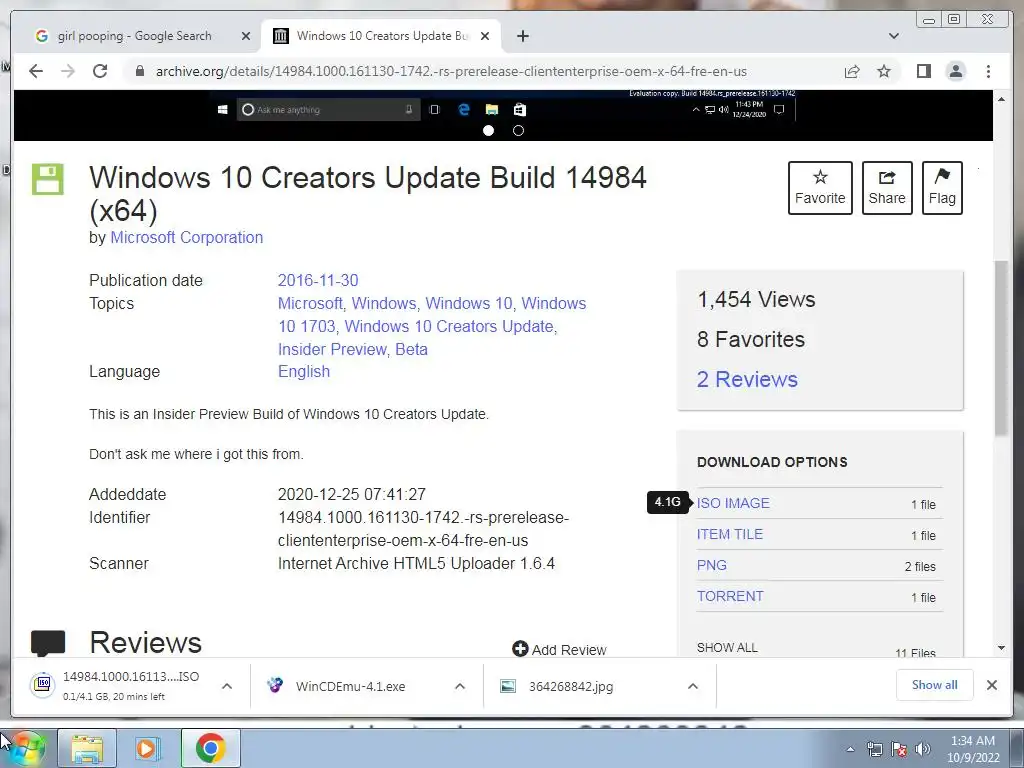The height and width of the screenshot is (768, 1024).
Task: Click the Reviews speech bubble icon
Action: pyautogui.click(x=48, y=643)
